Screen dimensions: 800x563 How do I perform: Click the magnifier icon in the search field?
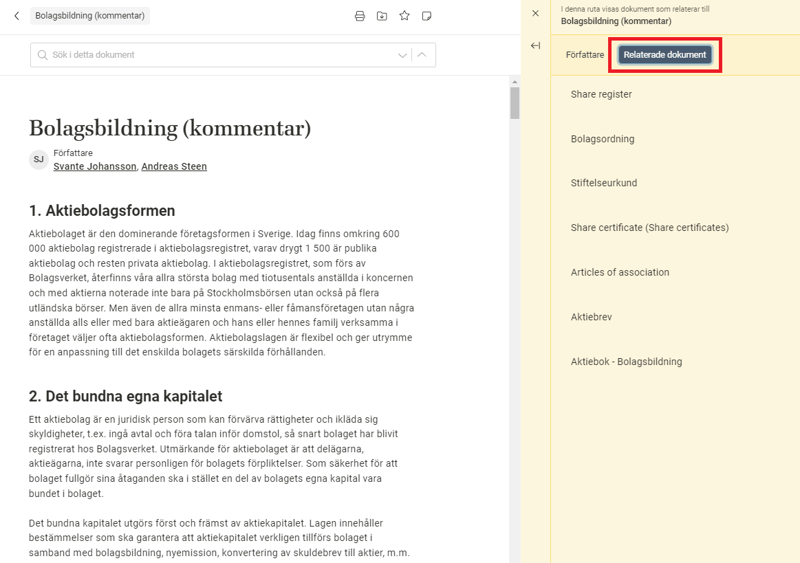43,55
